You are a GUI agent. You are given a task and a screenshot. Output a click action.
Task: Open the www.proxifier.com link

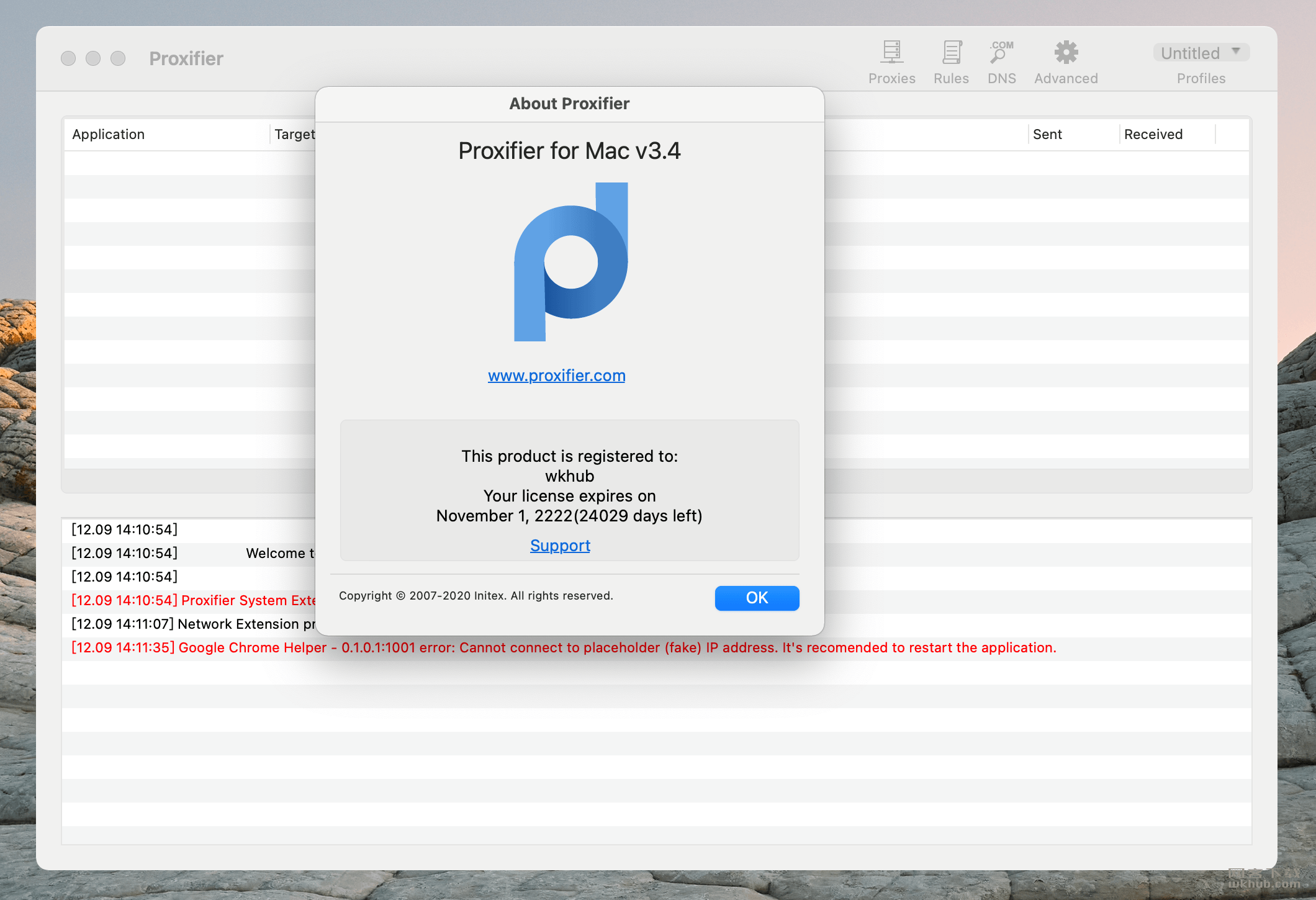coord(556,376)
